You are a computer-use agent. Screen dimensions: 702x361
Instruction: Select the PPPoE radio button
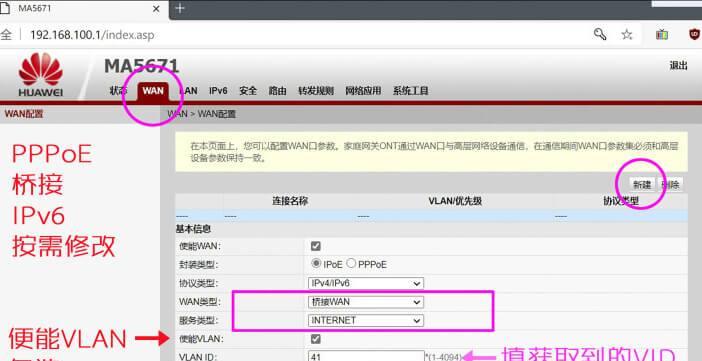tap(351, 263)
